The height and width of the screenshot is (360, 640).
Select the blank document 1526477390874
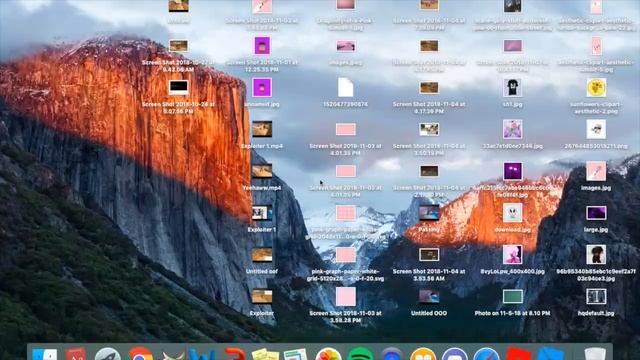(345, 87)
